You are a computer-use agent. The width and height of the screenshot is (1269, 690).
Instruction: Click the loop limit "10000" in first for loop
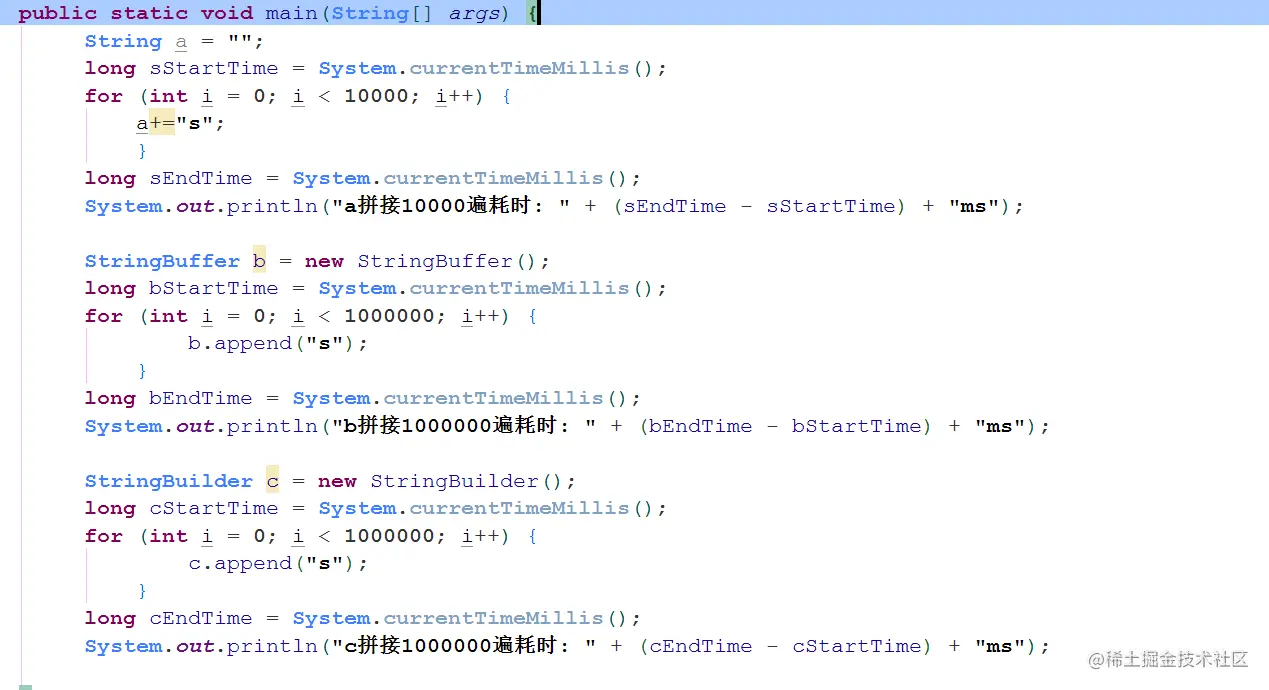[x=376, y=96]
